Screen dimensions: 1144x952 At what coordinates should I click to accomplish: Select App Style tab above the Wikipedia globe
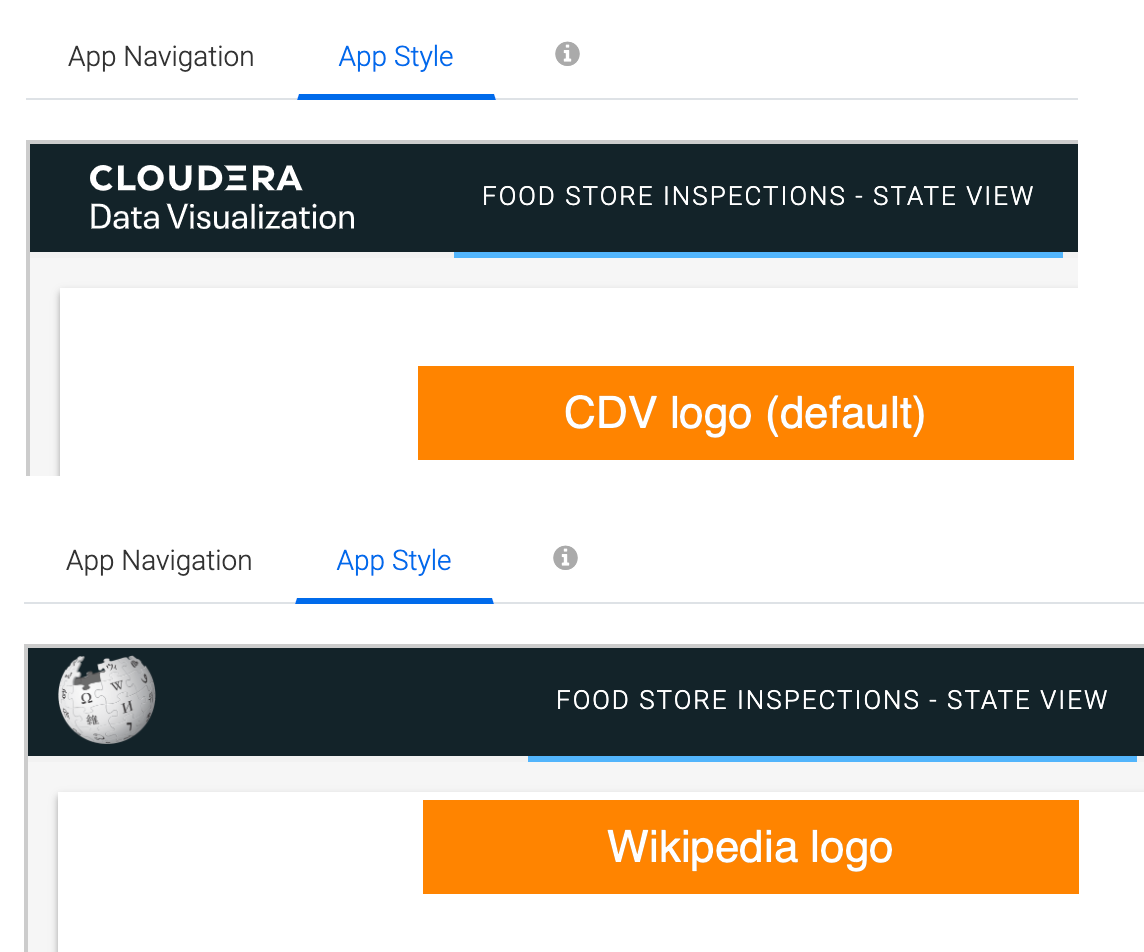point(394,561)
